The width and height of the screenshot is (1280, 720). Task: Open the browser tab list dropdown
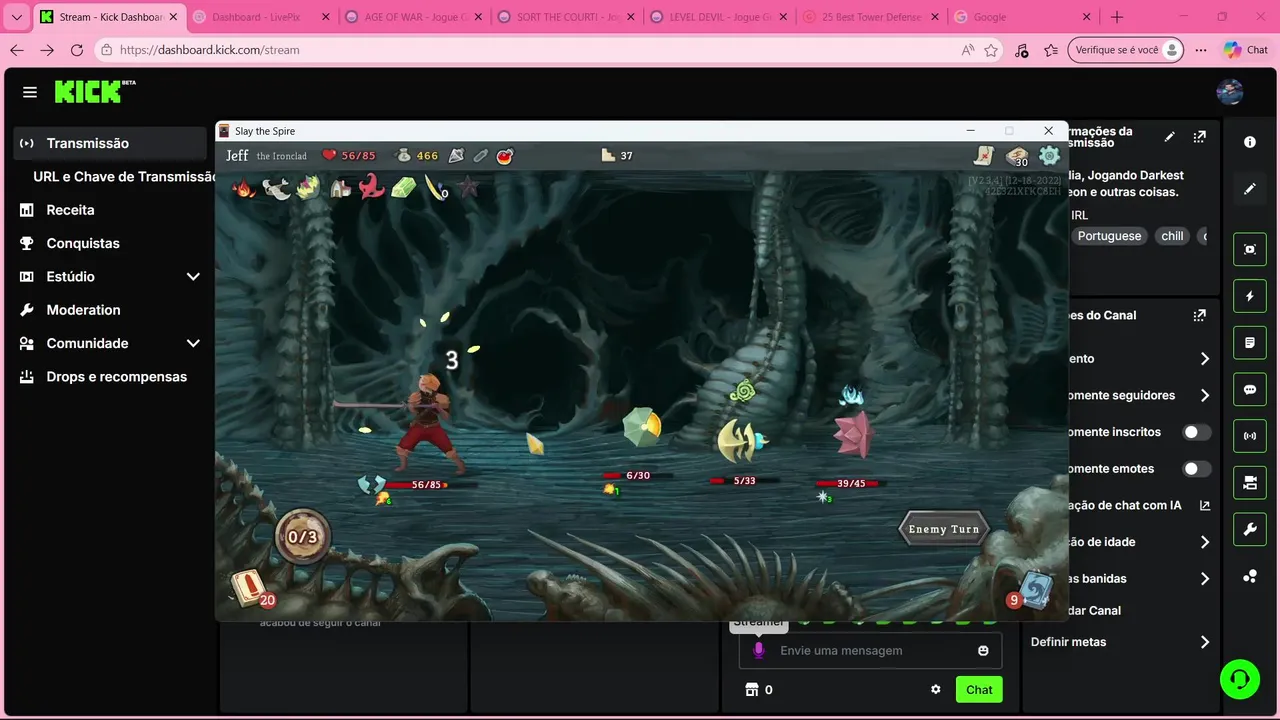pos(16,17)
